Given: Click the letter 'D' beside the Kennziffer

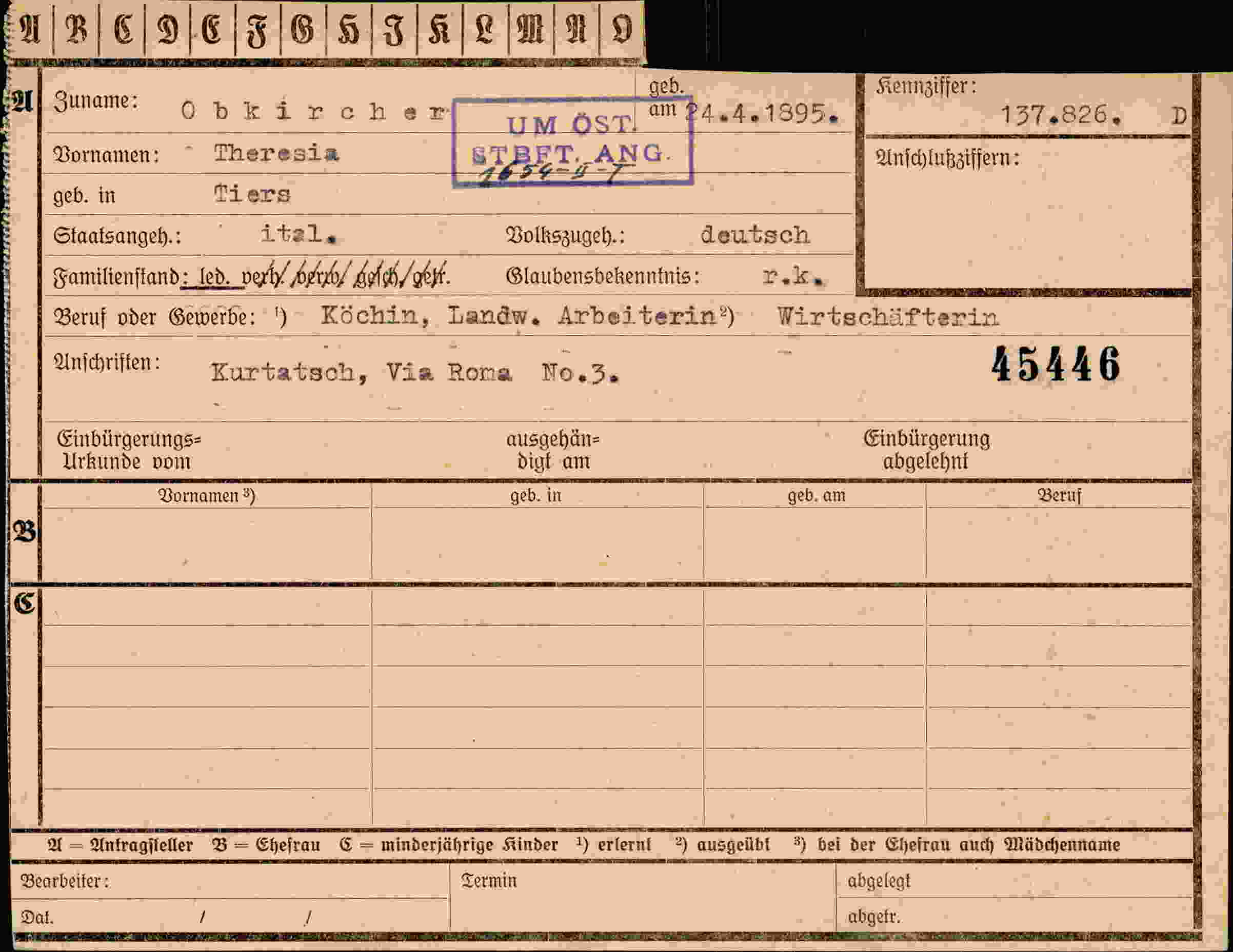Looking at the screenshot, I should point(1179,117).
